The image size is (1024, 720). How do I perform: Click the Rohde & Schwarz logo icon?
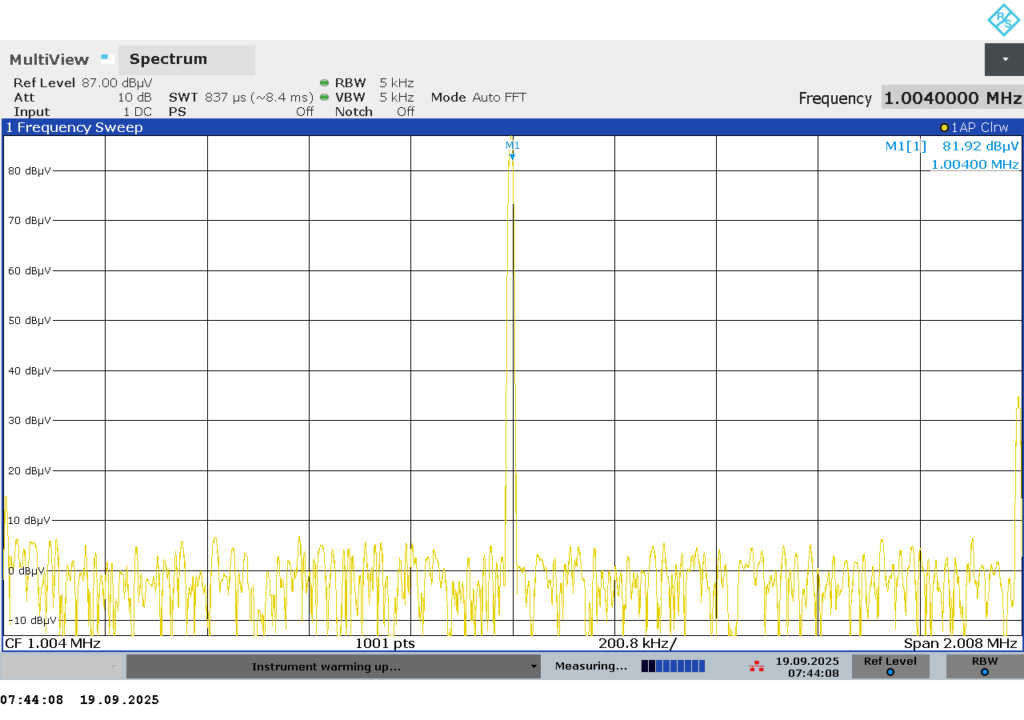pyautogui.click(x=1002, y=20)
